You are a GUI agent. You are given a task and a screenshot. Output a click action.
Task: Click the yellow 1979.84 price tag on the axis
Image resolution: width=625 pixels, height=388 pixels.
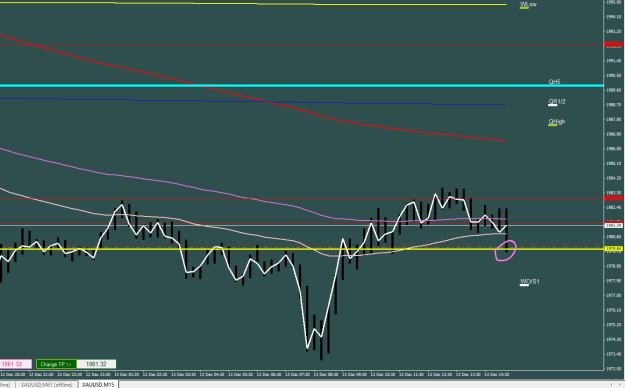[x=613, y=249]
